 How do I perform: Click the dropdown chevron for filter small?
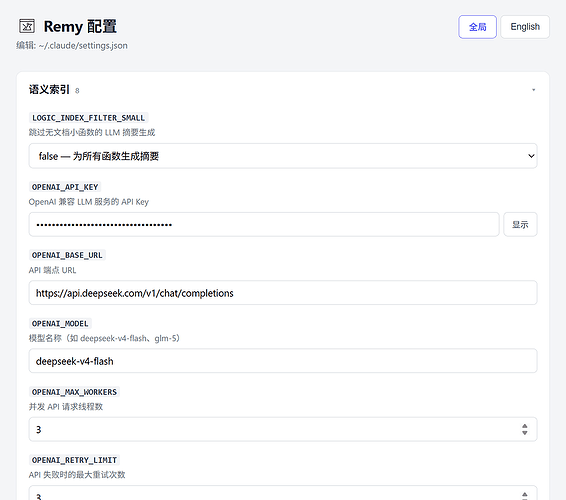[531, 156]
